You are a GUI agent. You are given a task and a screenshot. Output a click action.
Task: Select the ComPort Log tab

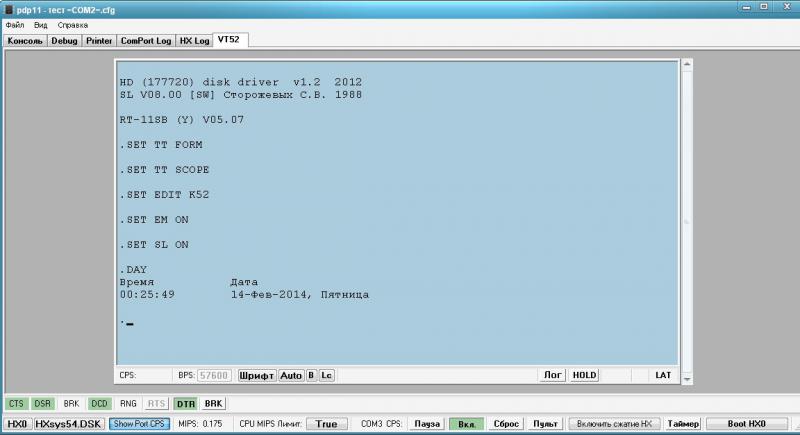click(x=146, y=41)
